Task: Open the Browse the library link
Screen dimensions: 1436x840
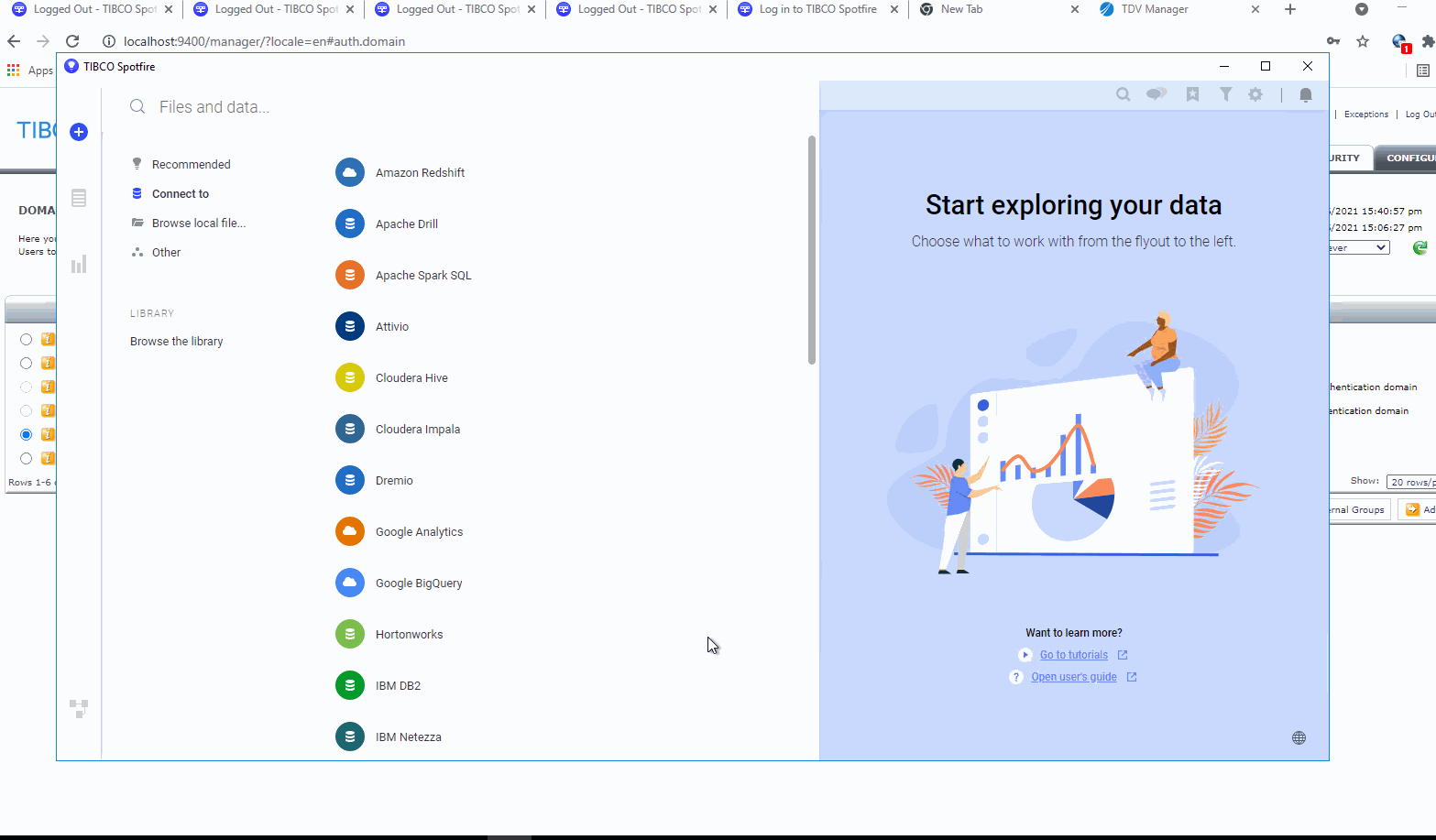Action: coord(177,342)
